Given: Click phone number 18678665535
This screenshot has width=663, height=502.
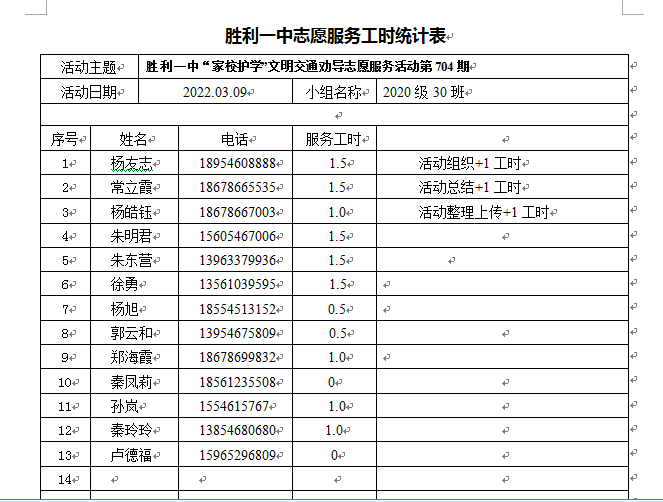Looking at the screenshot, I should click(x=237, y=187).
